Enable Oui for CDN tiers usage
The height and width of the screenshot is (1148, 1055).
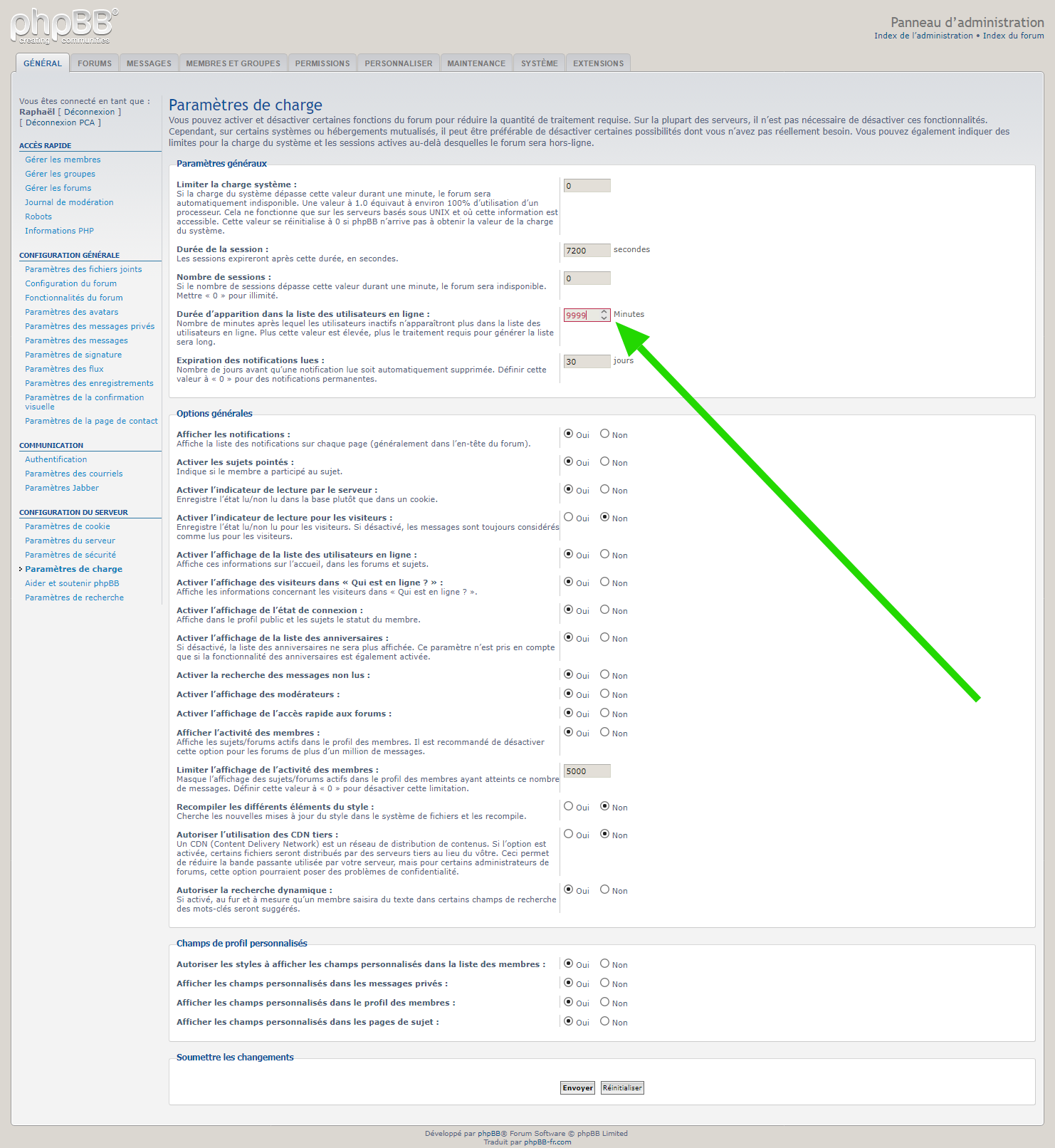pyautogui.click(x=568, y=834)
